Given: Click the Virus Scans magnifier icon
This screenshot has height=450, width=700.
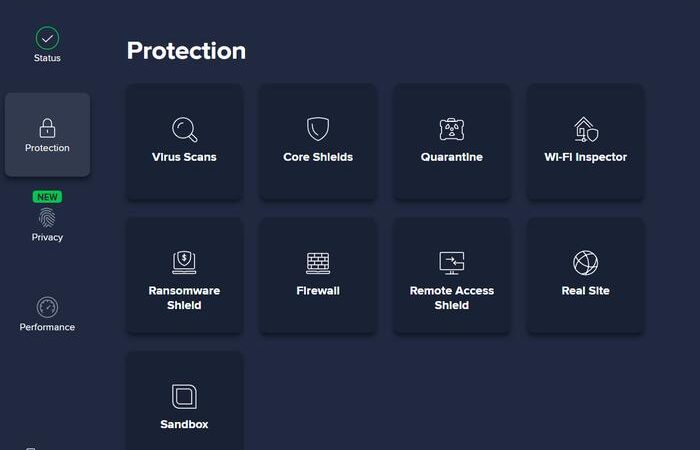Looking at the screenshot, I should (x=184, y=129).
